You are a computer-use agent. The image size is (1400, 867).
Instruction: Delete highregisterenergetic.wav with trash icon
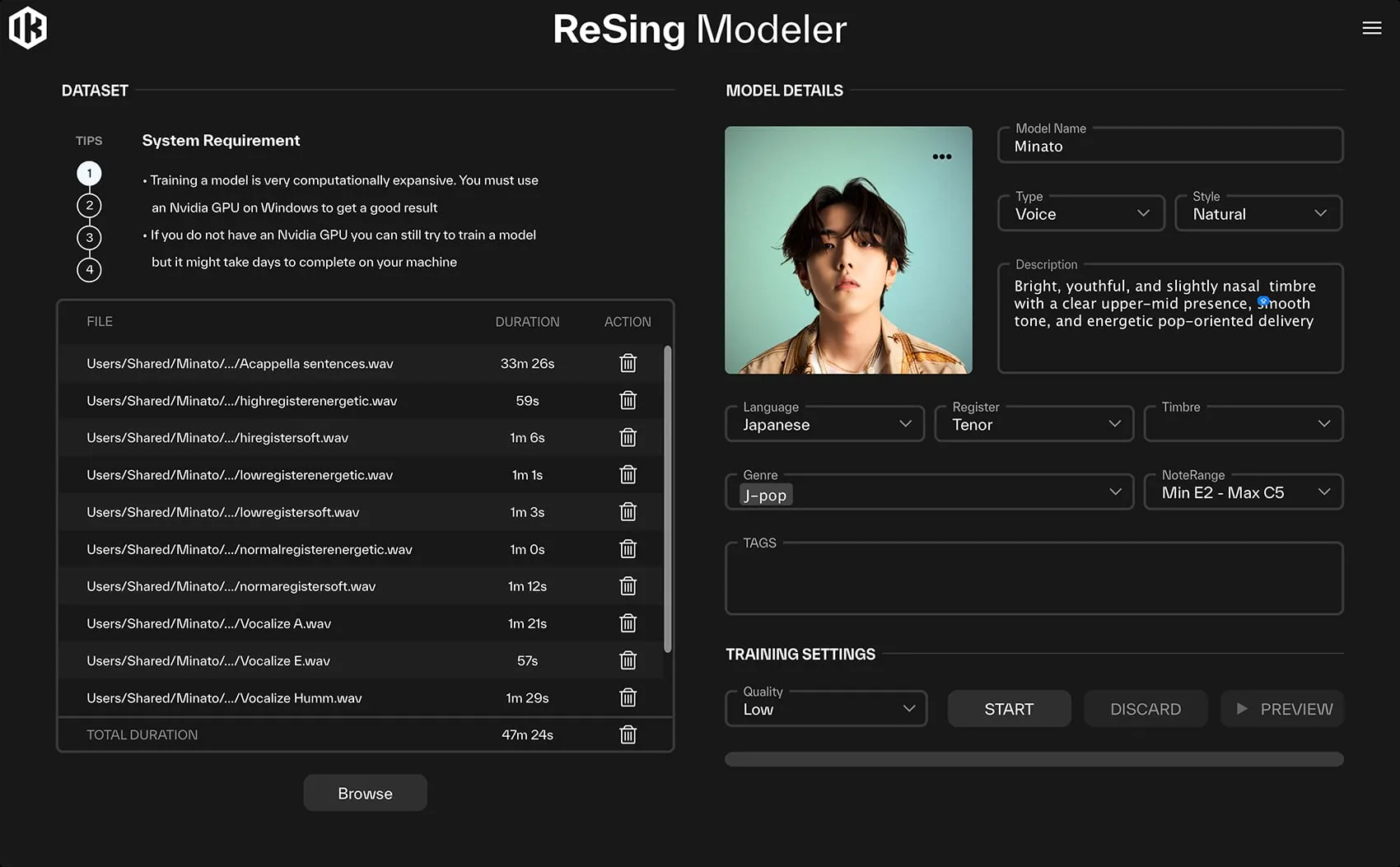tap(628, 400)
